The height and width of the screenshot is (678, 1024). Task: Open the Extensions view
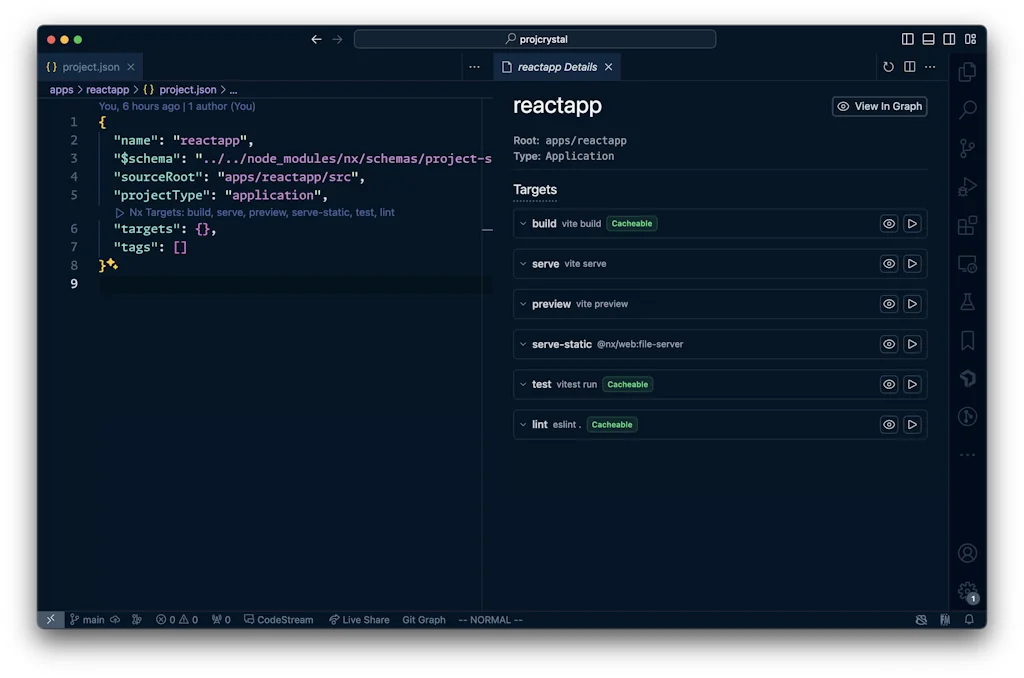(x=967, y=226)
